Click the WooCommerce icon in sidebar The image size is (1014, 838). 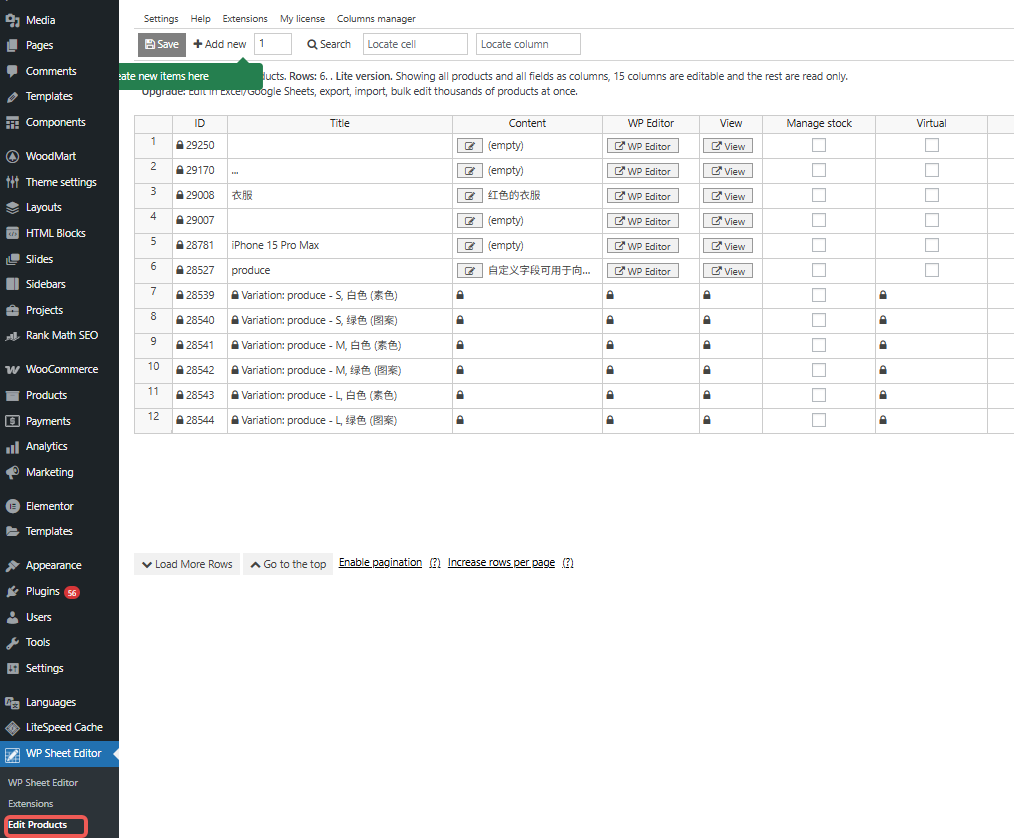pos(13,369)
